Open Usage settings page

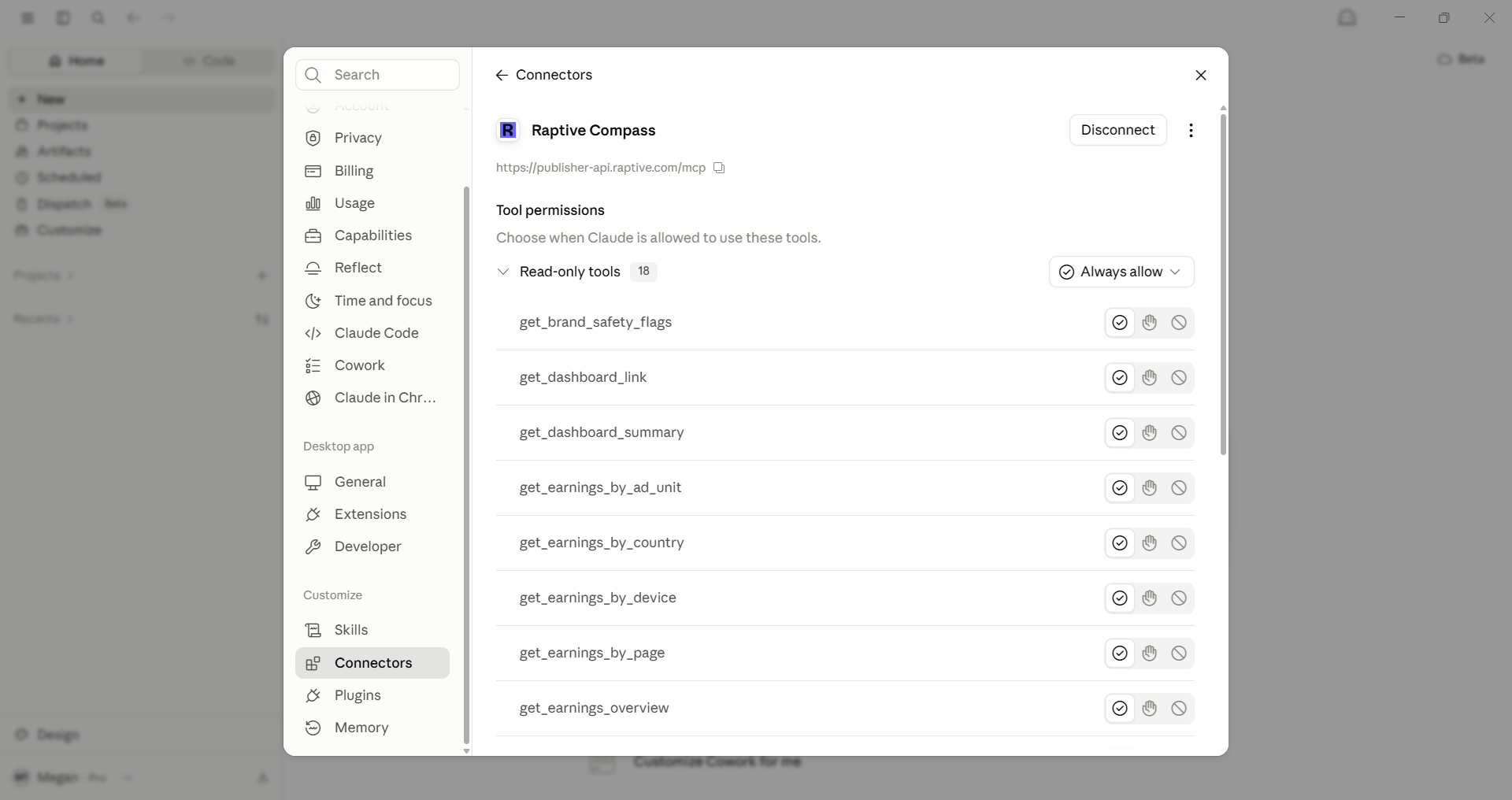[x=372, y=203]
